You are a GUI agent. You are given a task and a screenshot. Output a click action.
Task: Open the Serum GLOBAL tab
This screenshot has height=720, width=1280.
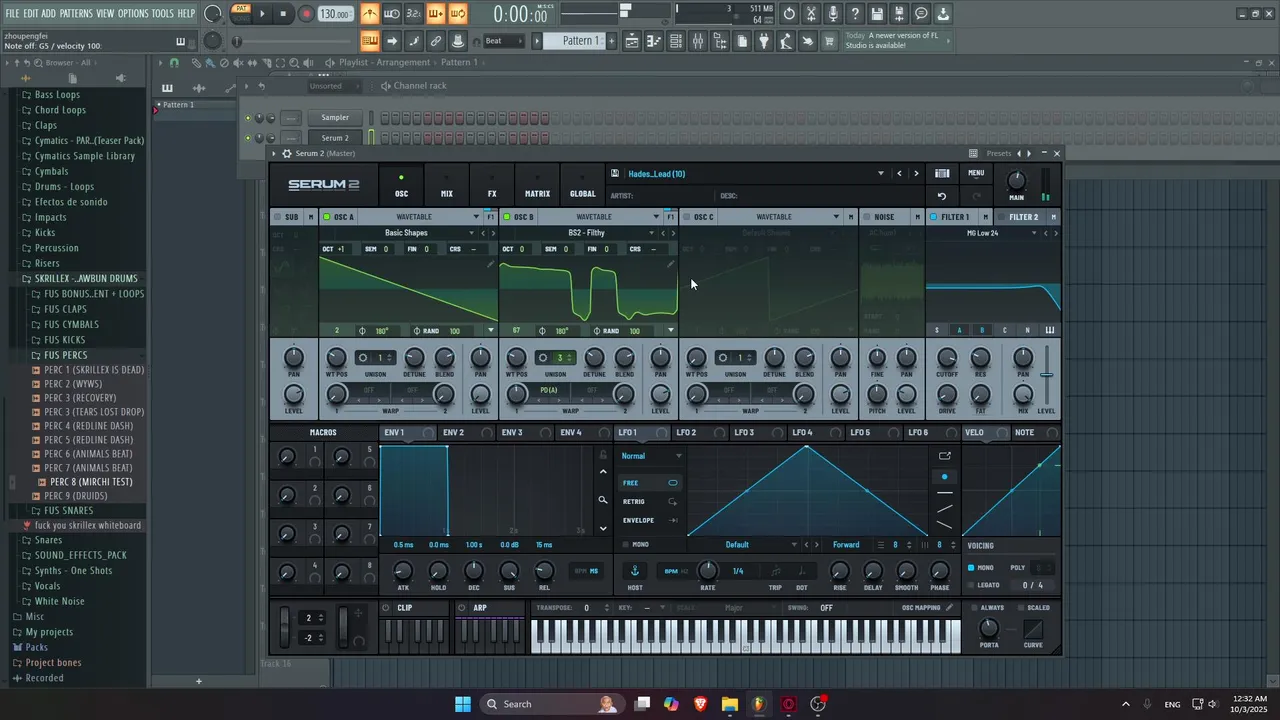[x=582, y=186]
